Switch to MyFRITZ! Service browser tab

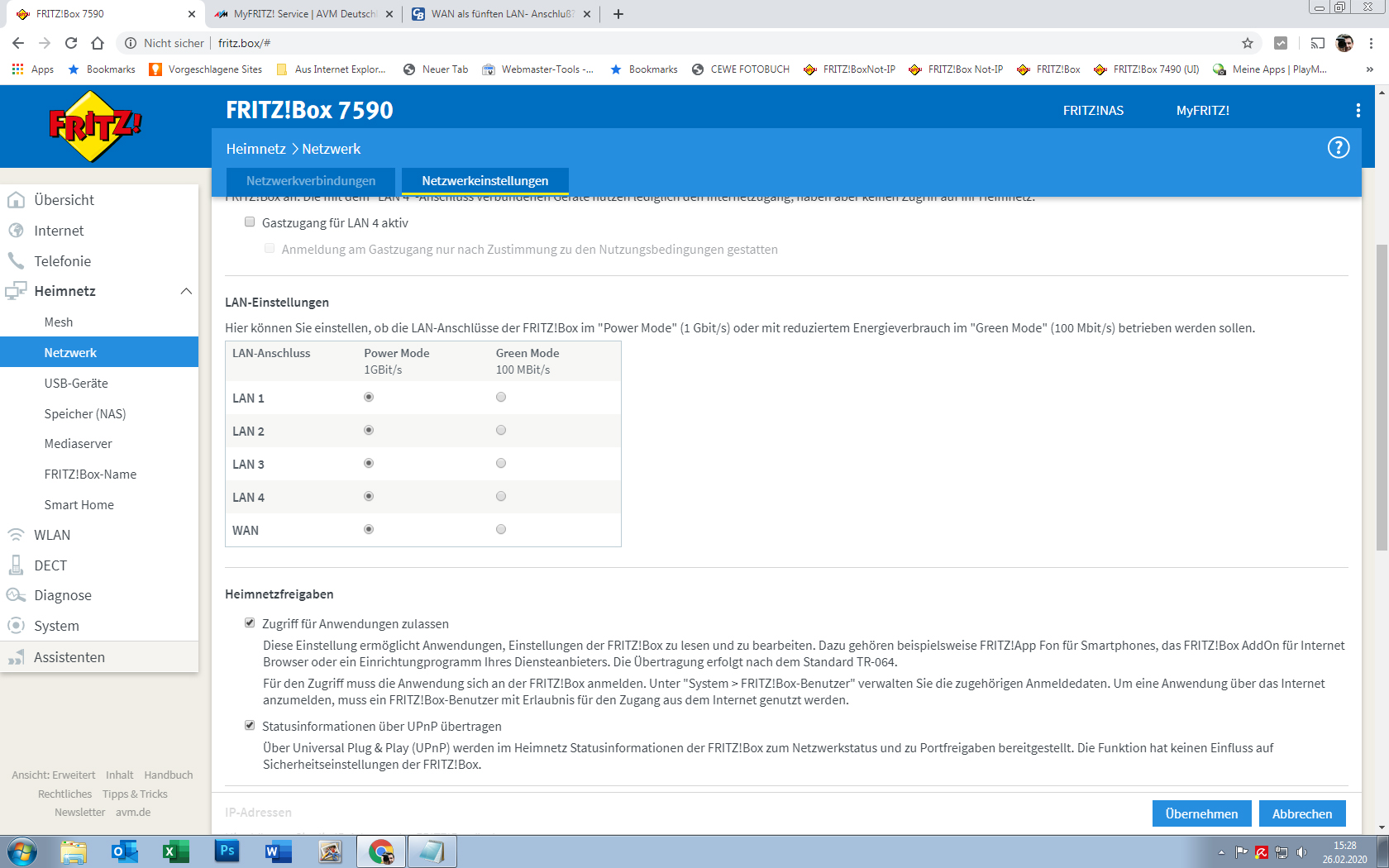[x=303, y=14]
